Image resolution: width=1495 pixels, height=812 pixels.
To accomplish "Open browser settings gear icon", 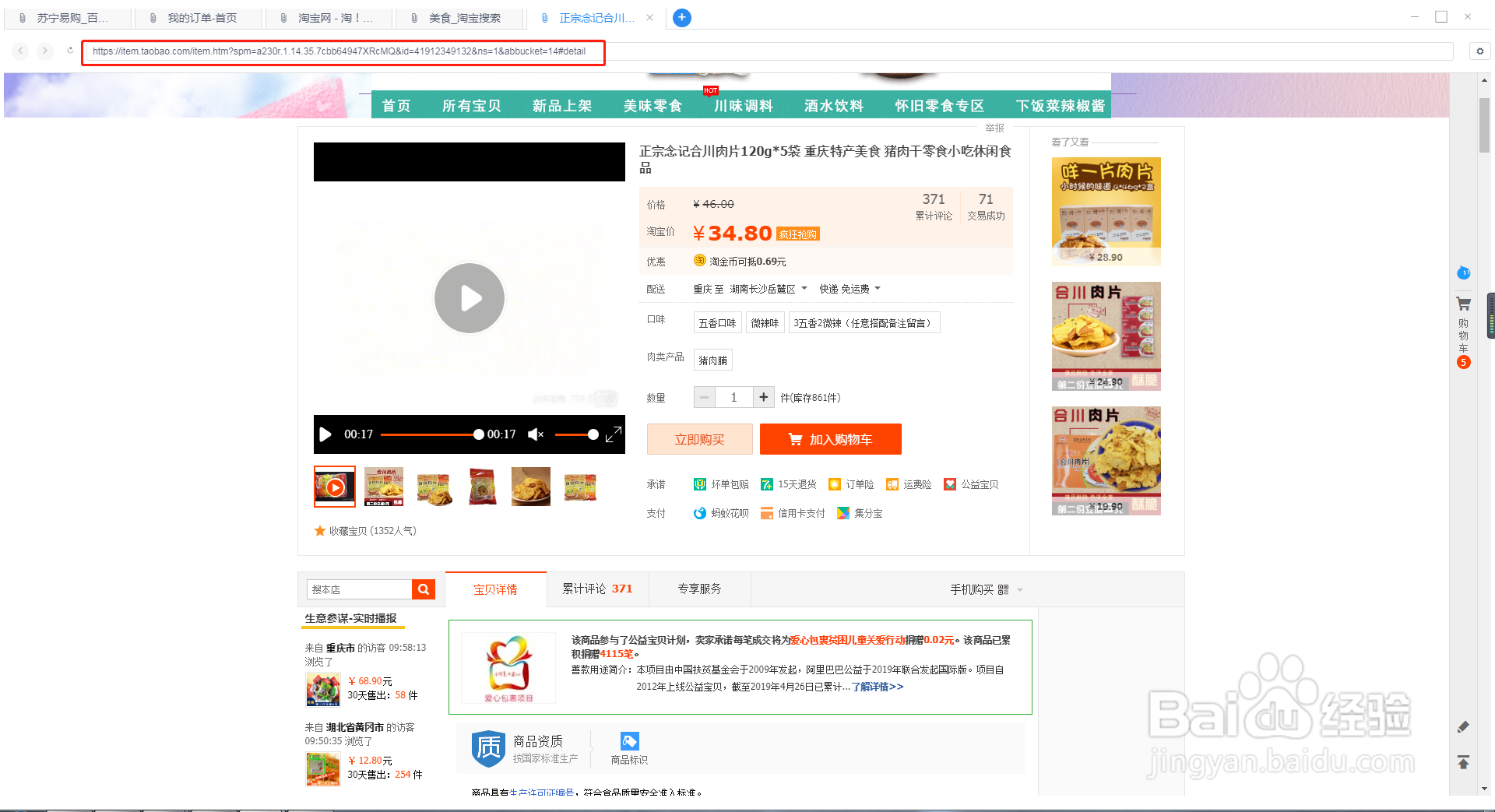I will tap(1479, 51).
